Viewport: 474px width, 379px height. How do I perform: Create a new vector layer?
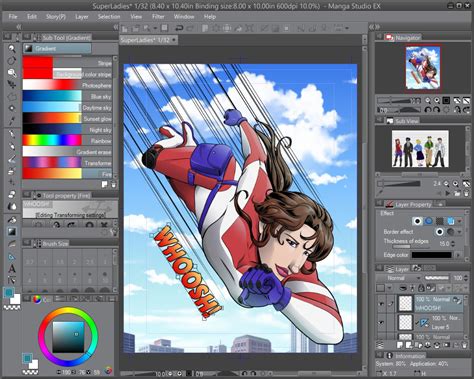point(409,345)
